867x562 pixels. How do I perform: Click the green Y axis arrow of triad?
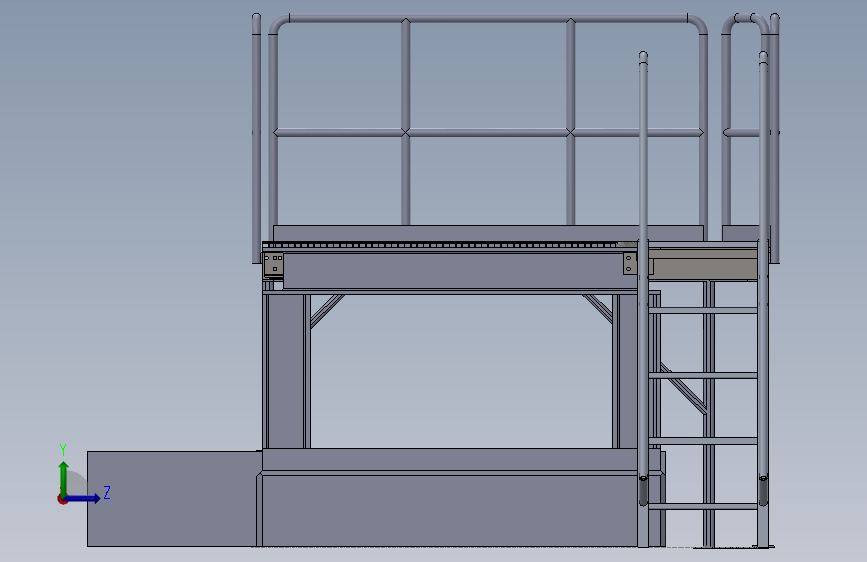64,477
